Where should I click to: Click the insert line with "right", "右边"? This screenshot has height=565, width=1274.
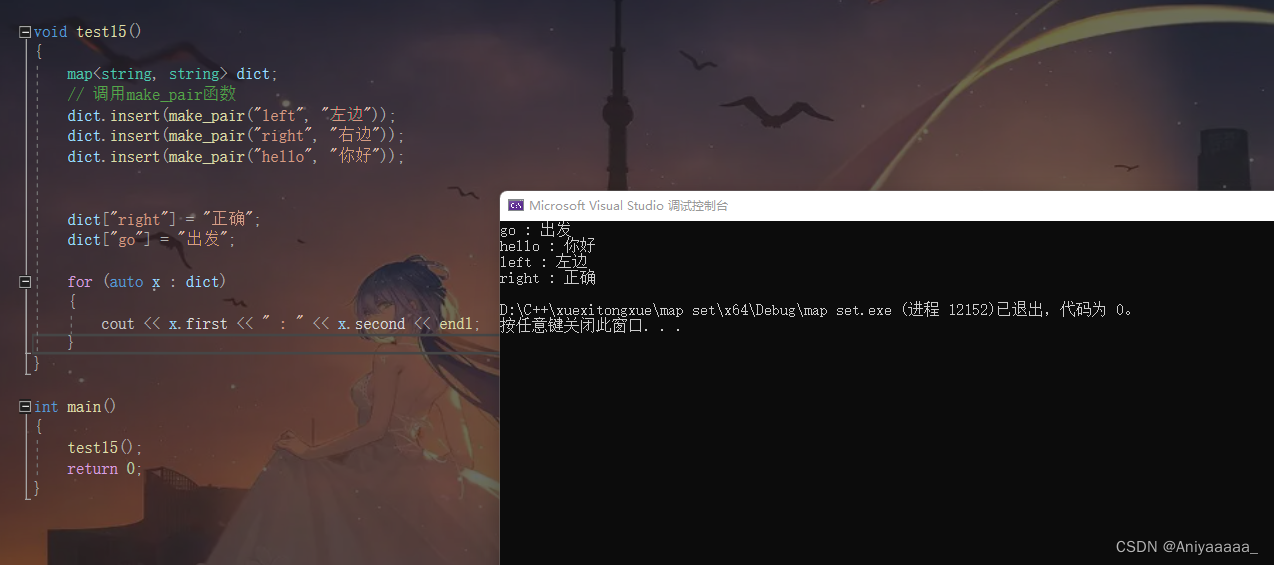tap(236, 136)
